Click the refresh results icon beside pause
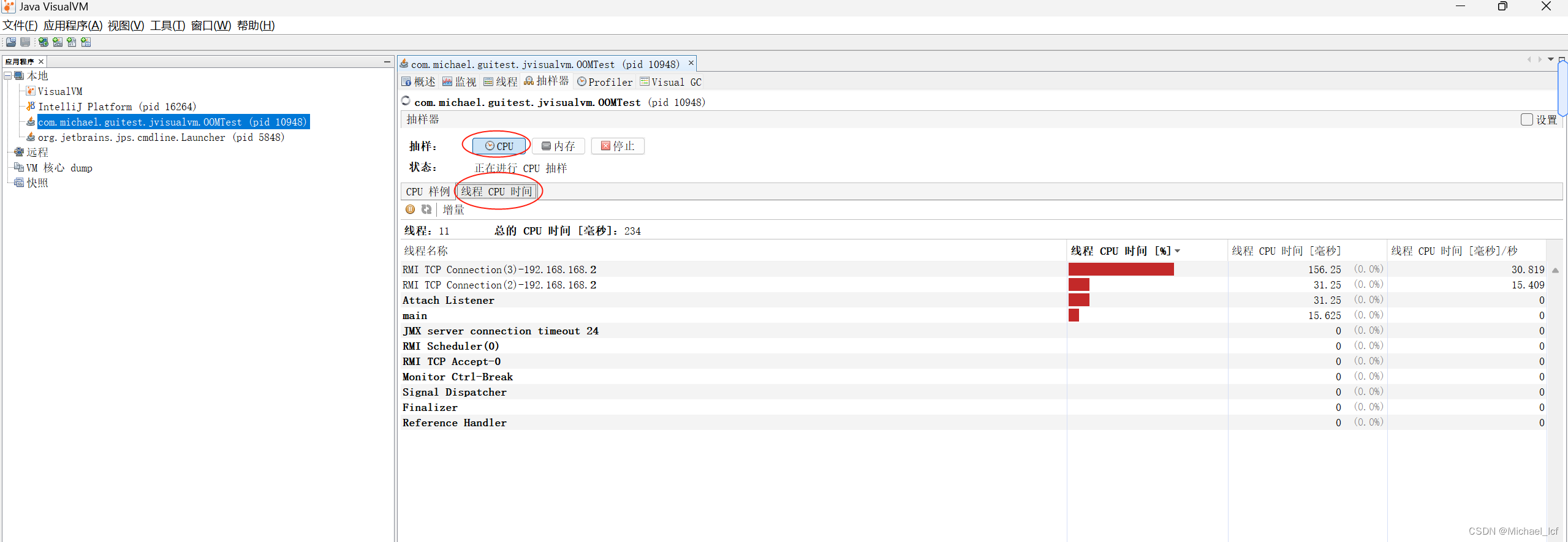Screen dimensions: 1568x542 [x=426, y=209]
